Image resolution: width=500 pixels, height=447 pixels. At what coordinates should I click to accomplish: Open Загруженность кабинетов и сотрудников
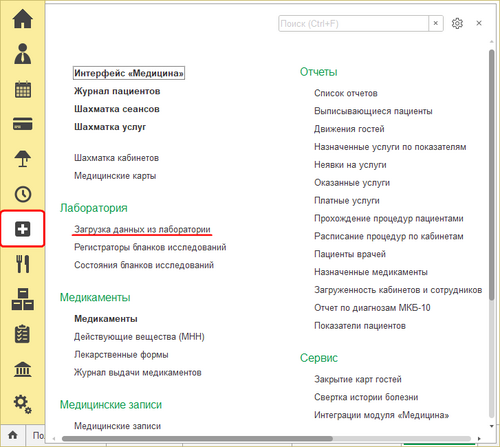pyautogui.click(x=398, y=290)
